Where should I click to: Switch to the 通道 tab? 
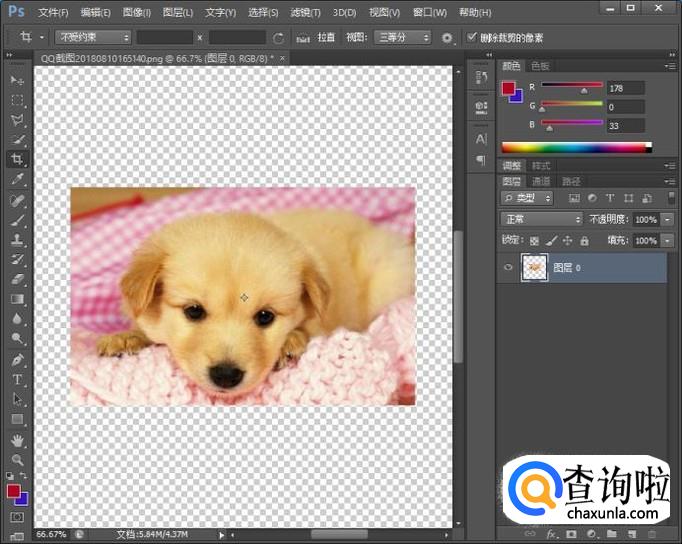[541, 181]
